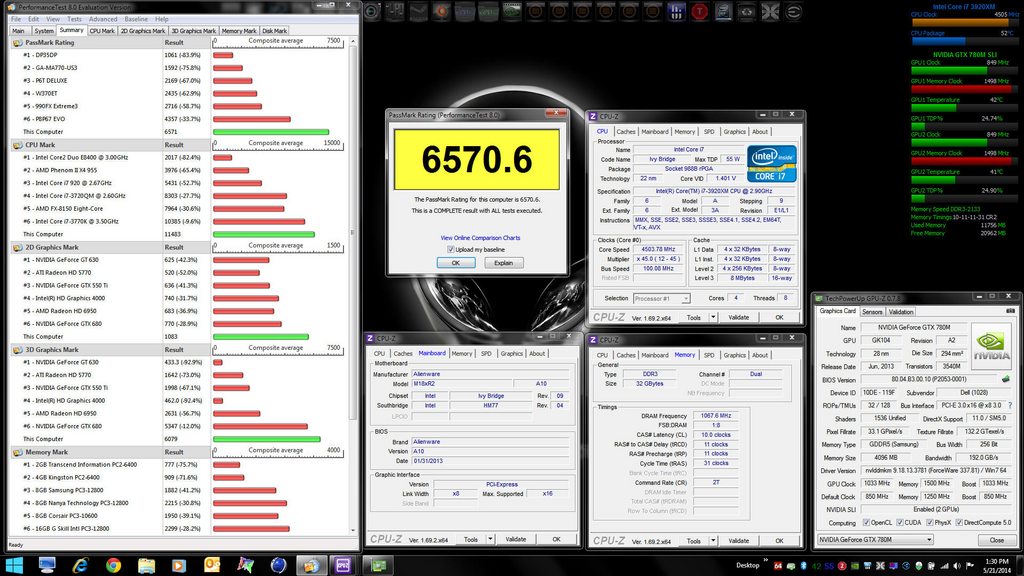Toggle CUDA checkbox in GPU-Z
Image resolution: width=1024 pixels, height=576 pixels.
899,522
